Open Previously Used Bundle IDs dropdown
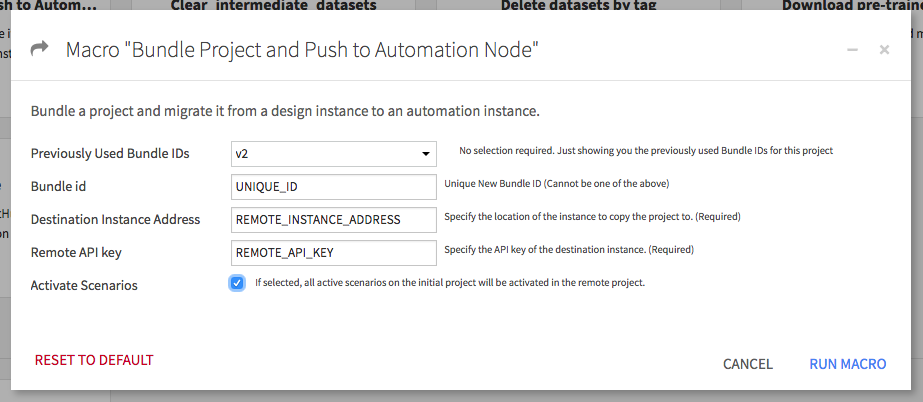This screenshot has height=402, width=923. click(x=334, y=154)
